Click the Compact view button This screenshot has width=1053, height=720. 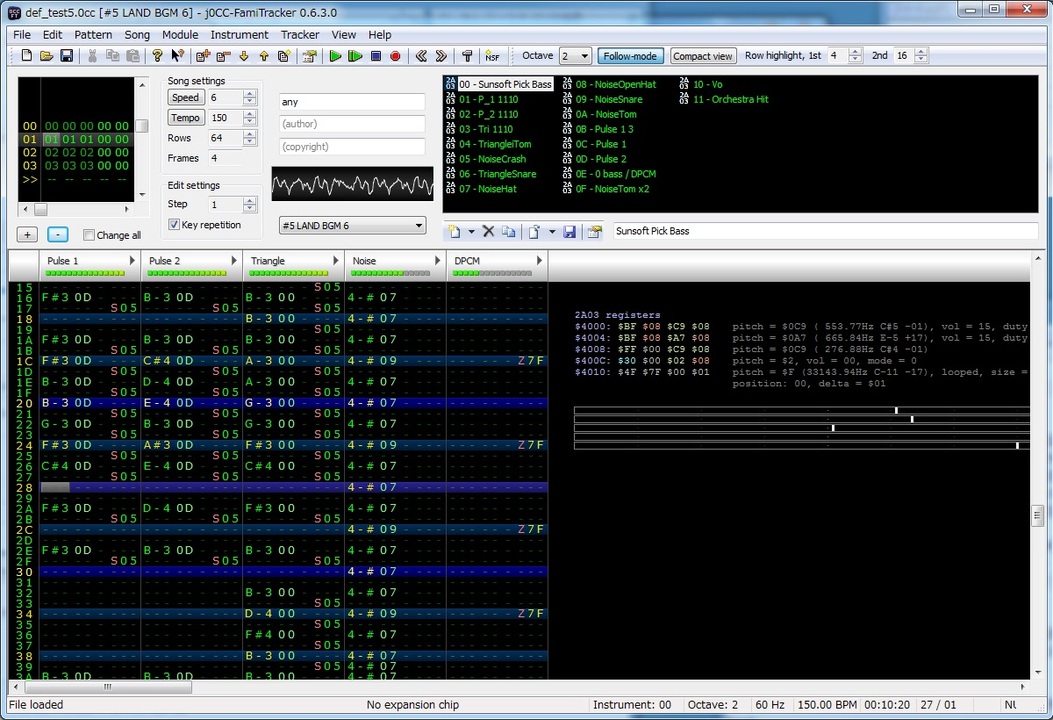click(x=702, y=56)
